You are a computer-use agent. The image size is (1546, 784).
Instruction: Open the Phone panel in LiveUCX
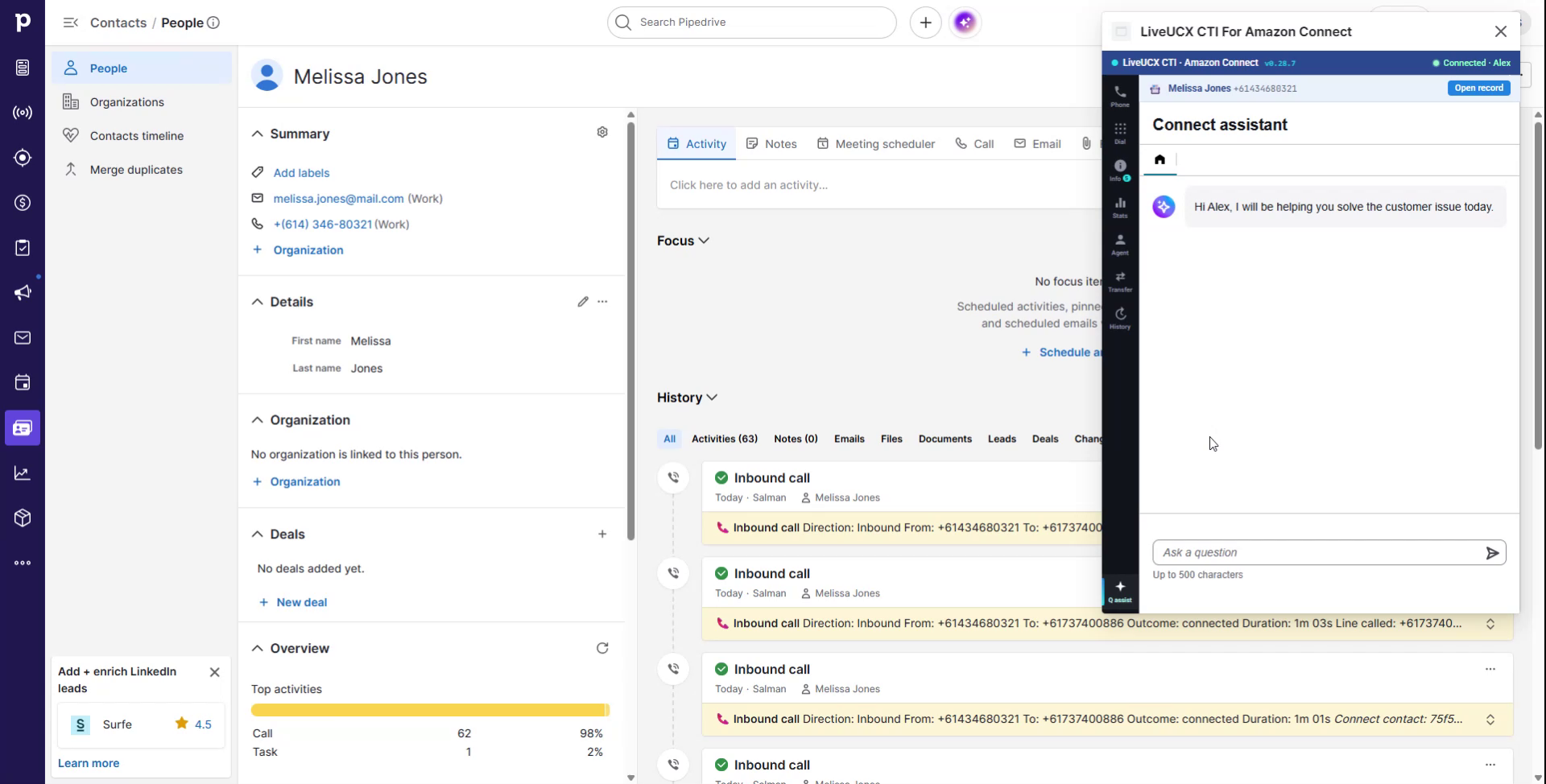point(1120,96)
